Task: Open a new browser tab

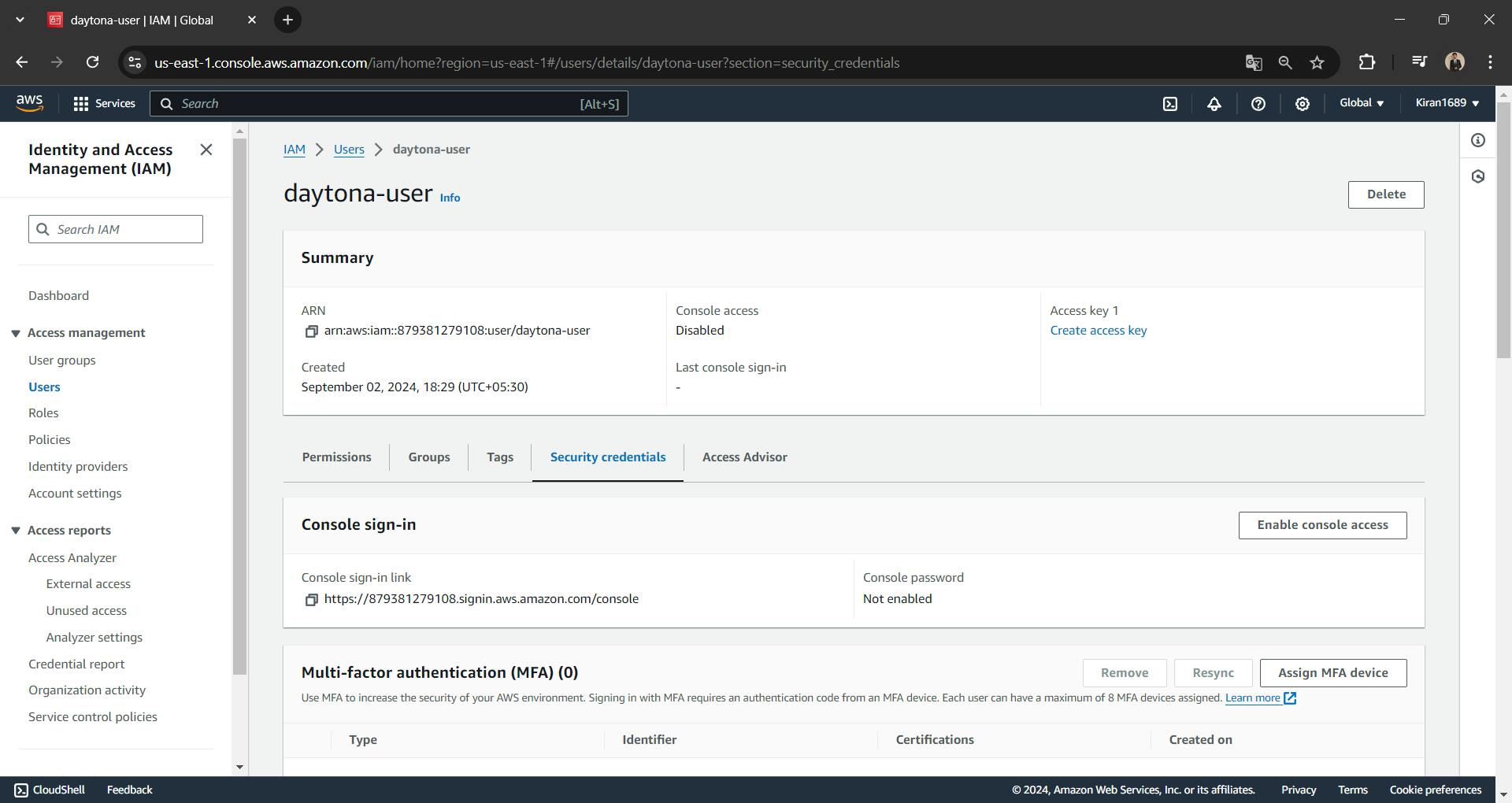Action: pyautogui.click(x=288, y=20)
